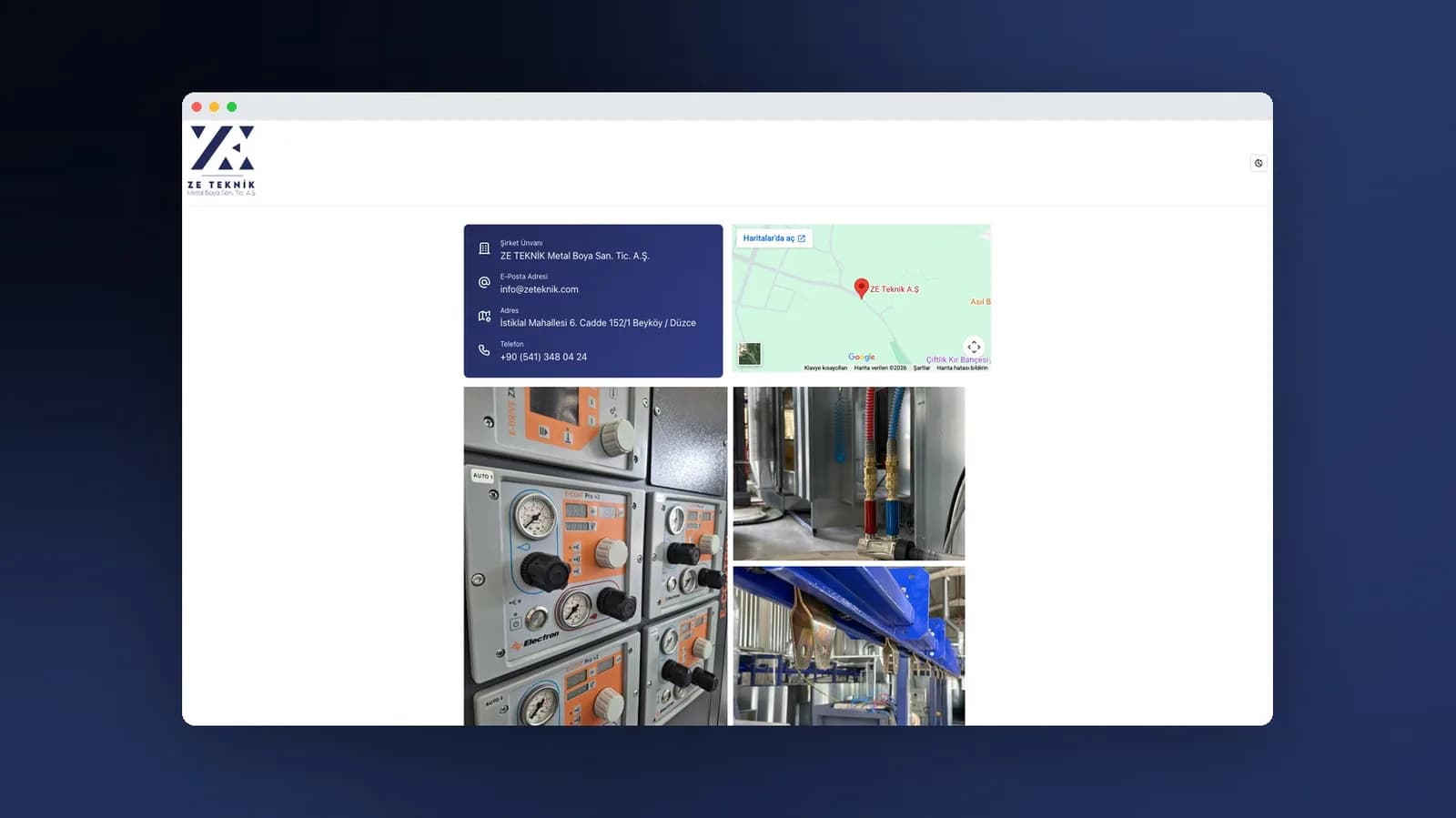Click company name ZE TEKNİK Metal Boya San.
This screenshot has width=1456, height=818.
click(x=574, y=256)
